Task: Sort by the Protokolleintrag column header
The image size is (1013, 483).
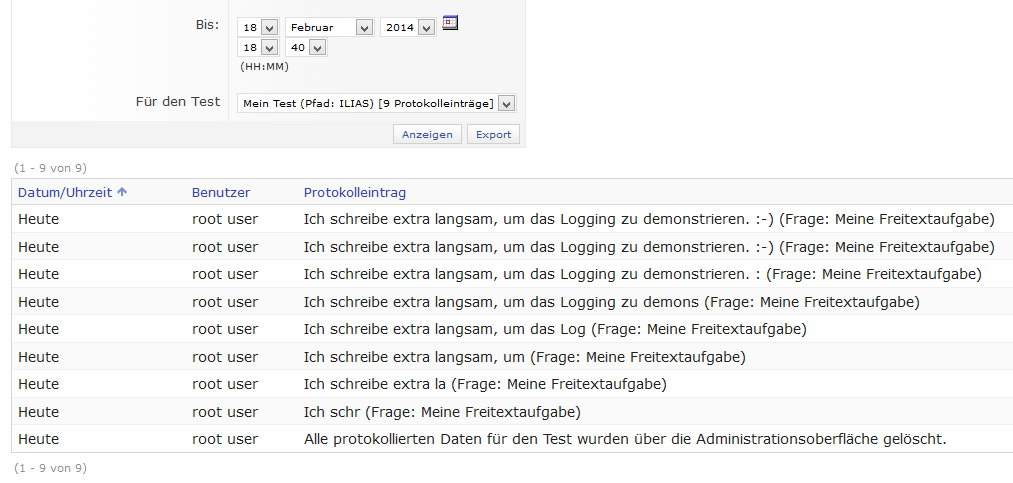Action: [x=354, y=192]
